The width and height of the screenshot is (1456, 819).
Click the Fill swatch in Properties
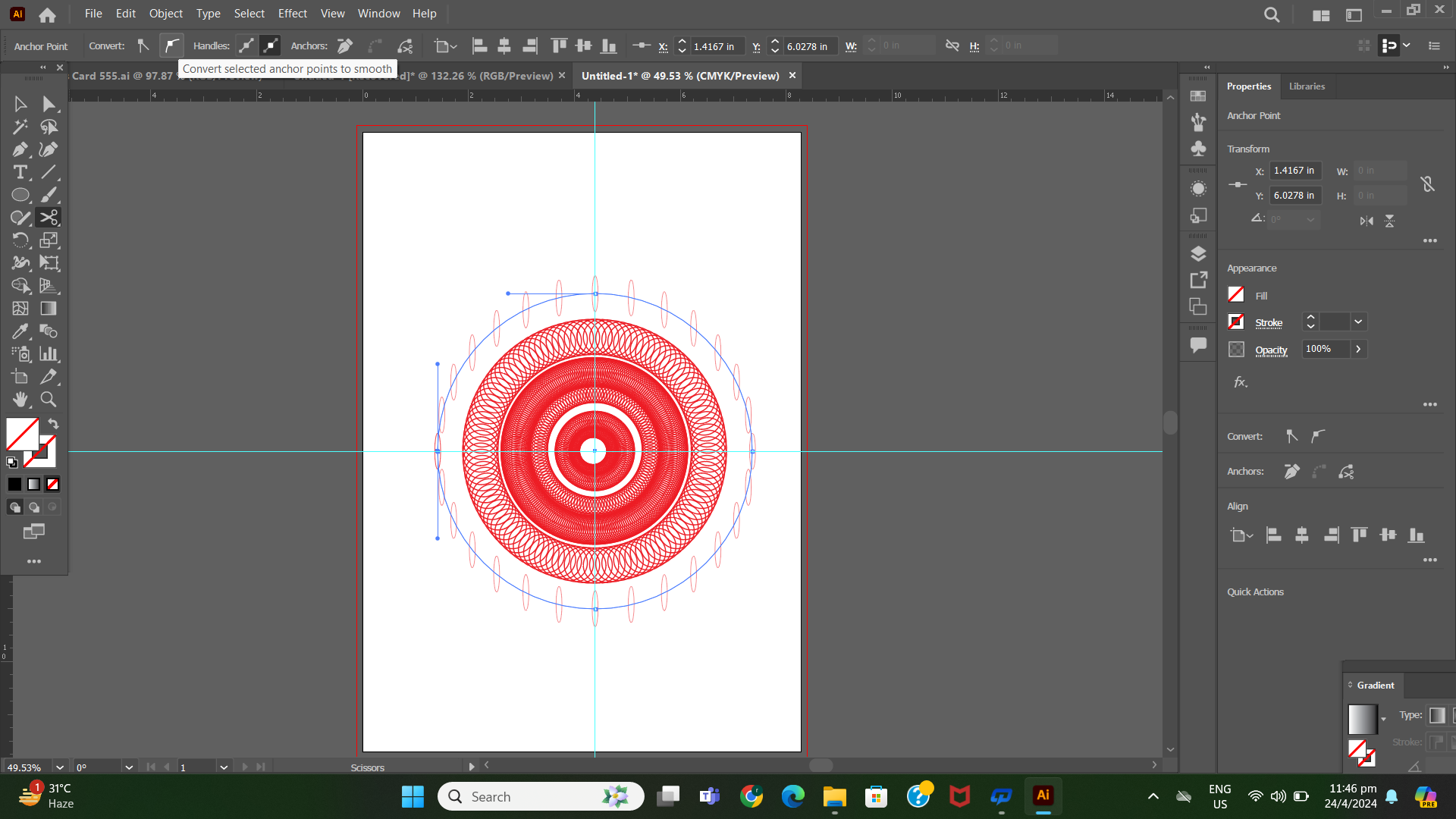point(1236,294)
